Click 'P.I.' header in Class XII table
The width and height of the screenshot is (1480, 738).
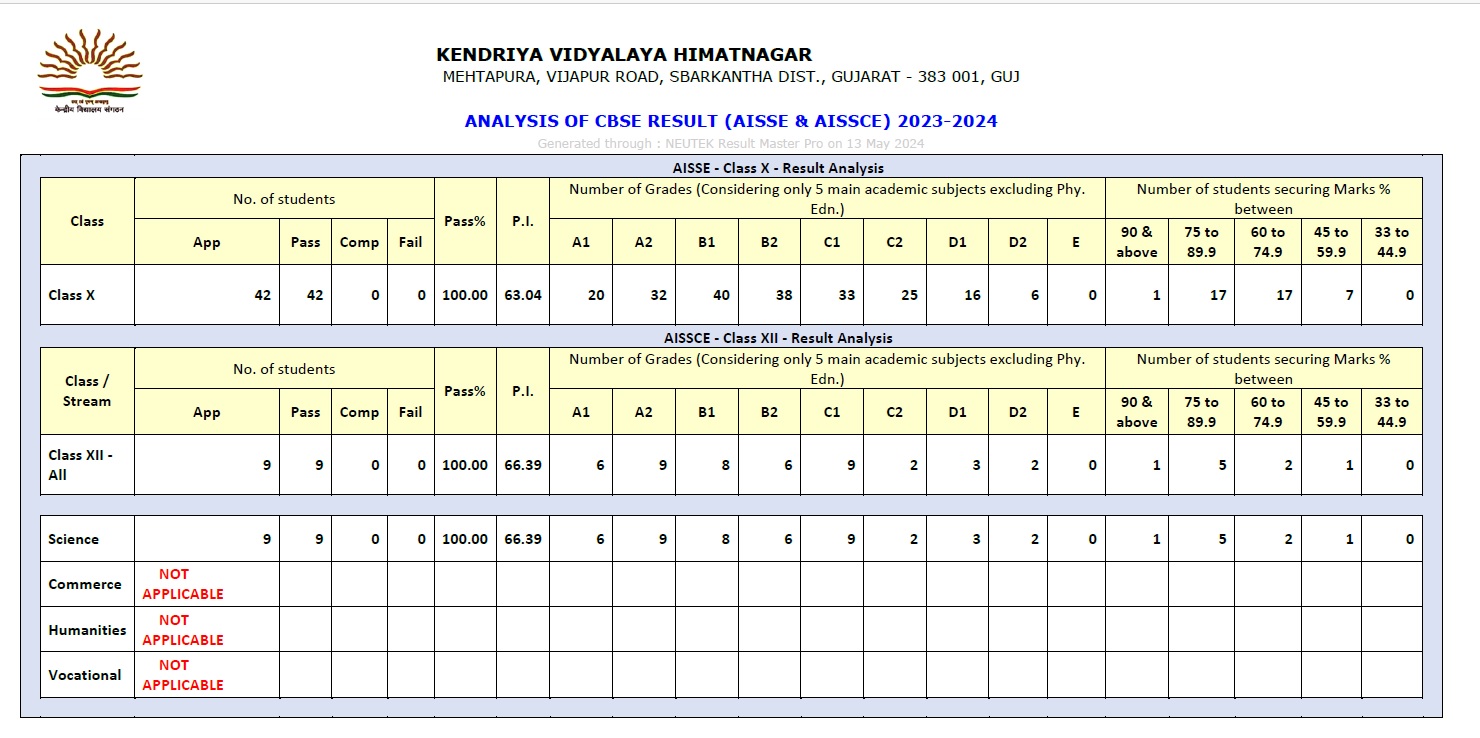pos(523,391)
